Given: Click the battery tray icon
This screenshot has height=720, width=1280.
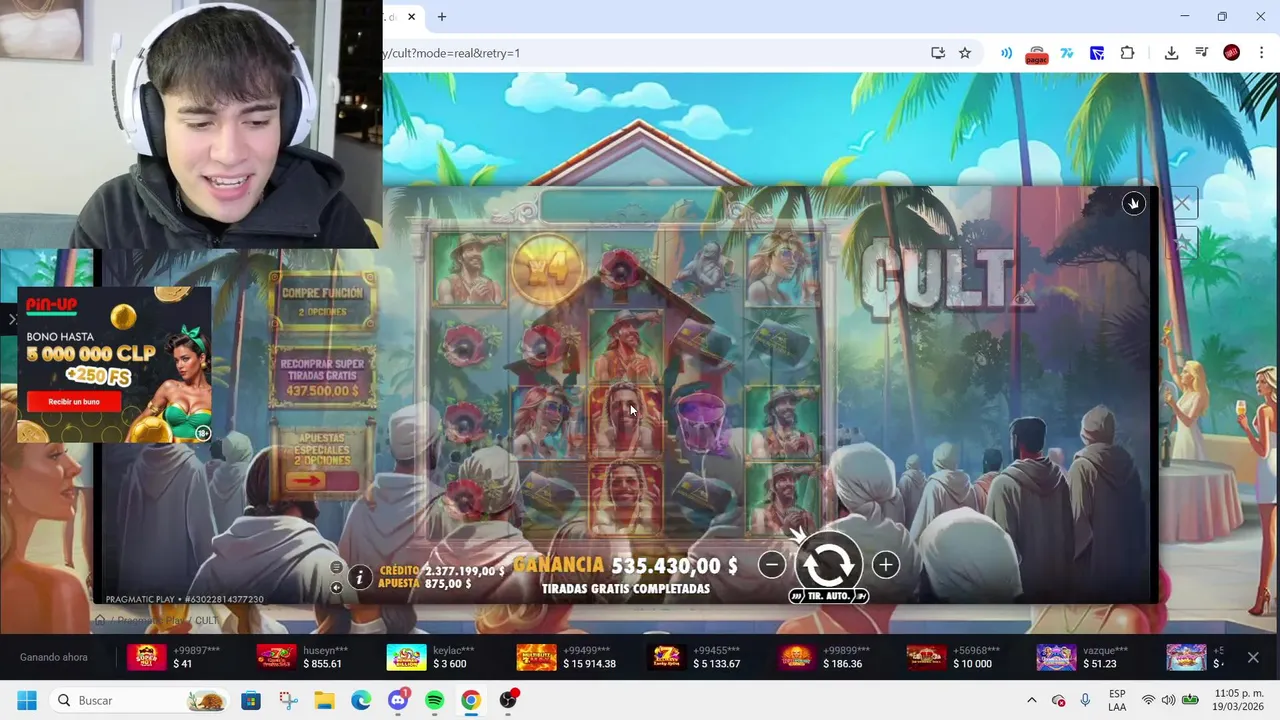Looking at the screenshot, I should coord(1190,700).
